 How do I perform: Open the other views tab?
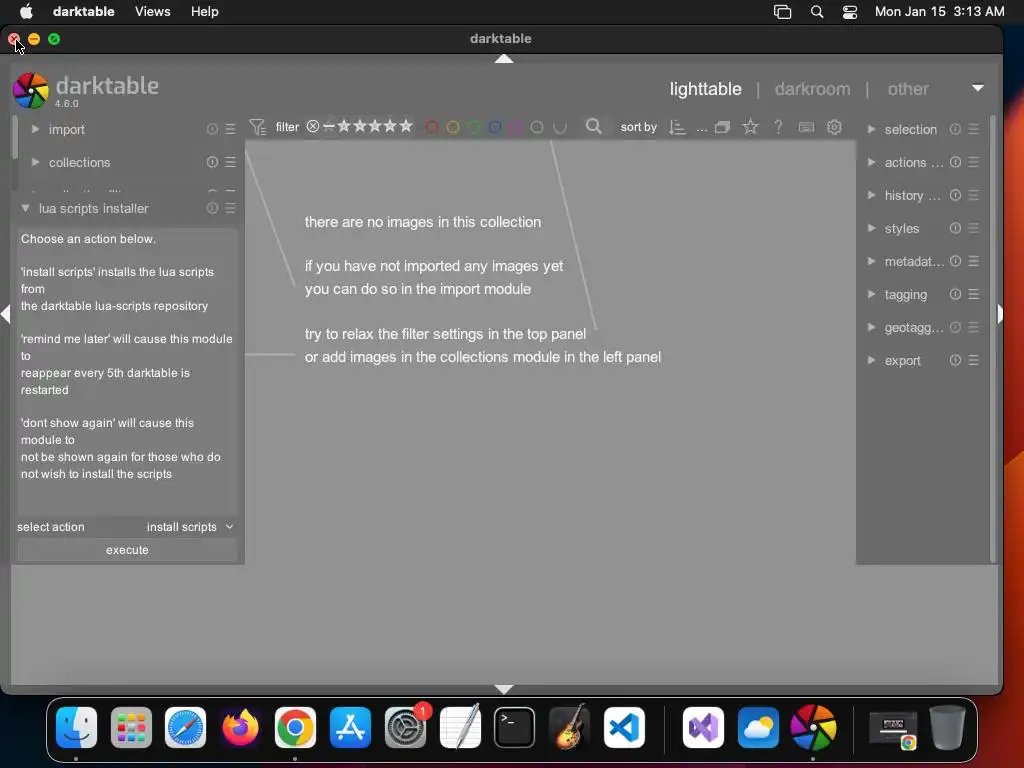(x=908, y=89)
